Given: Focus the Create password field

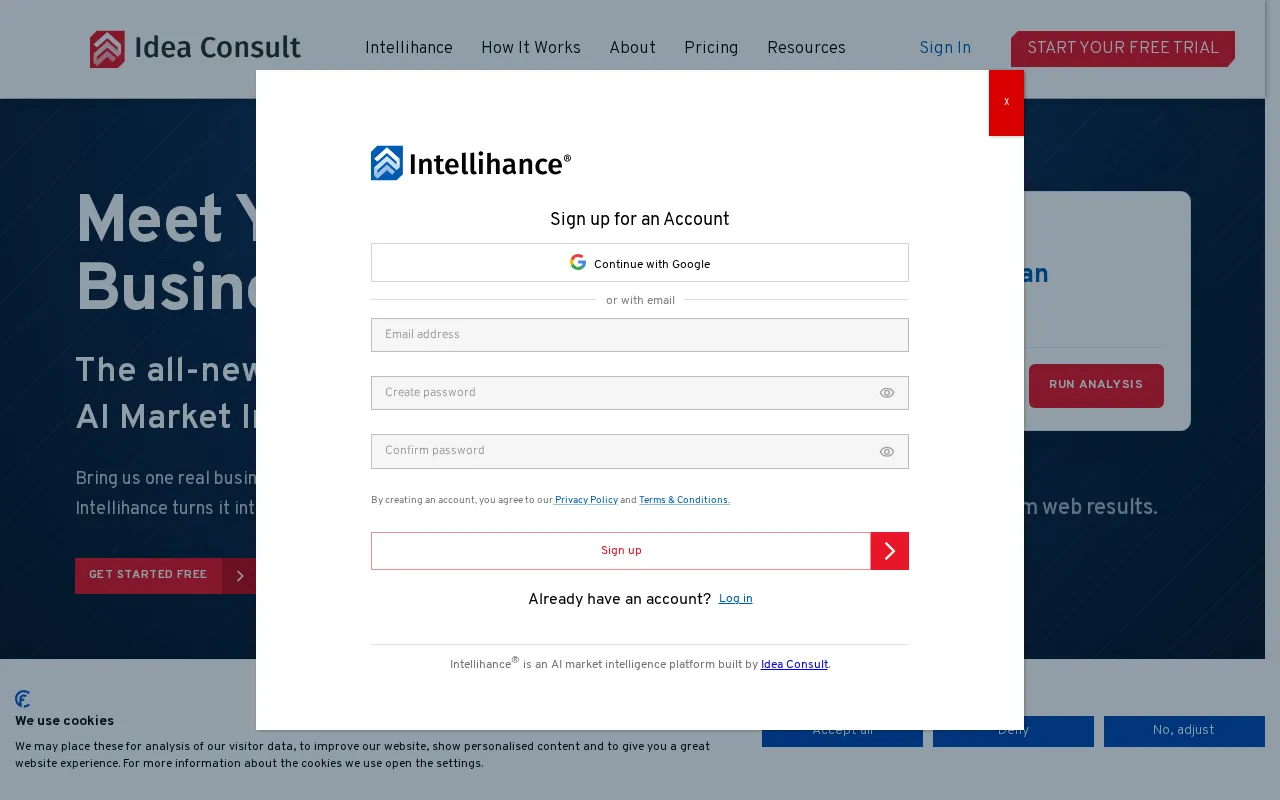Looking at the screenshot, I should [x=640, y=393].
